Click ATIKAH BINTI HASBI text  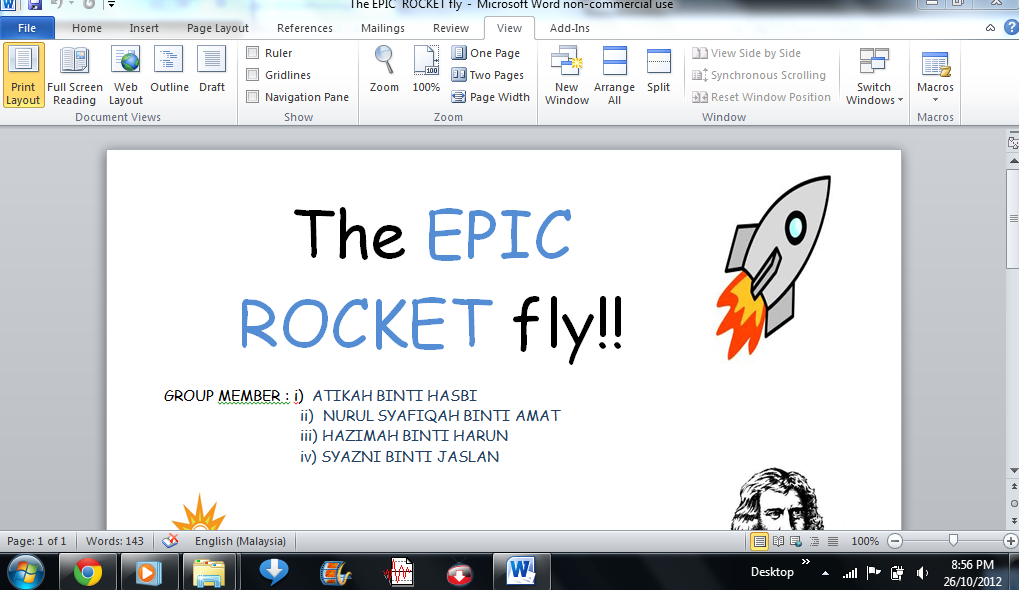(394, 396)
